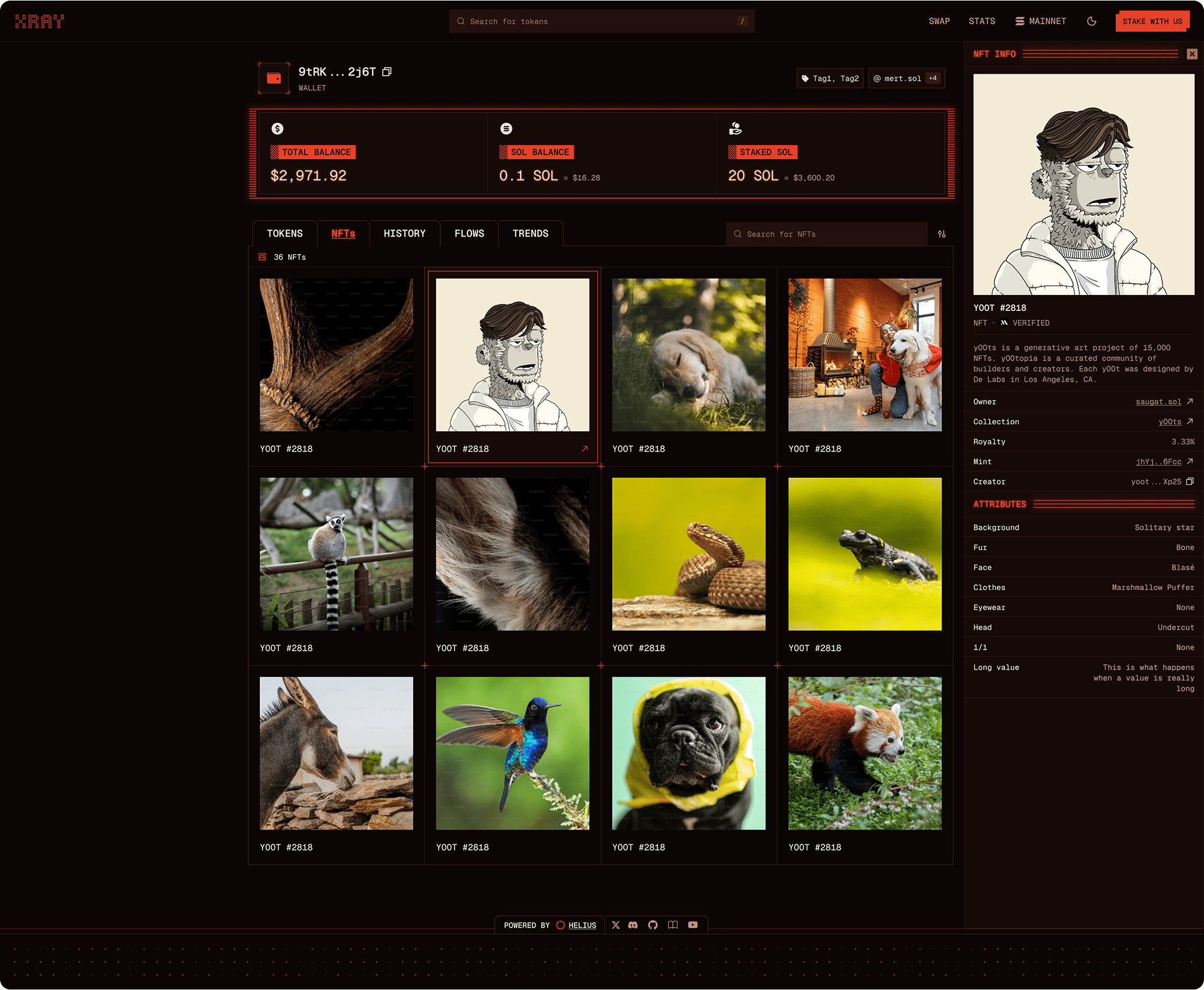Open the GitHub footer icon

coord(653,925)
